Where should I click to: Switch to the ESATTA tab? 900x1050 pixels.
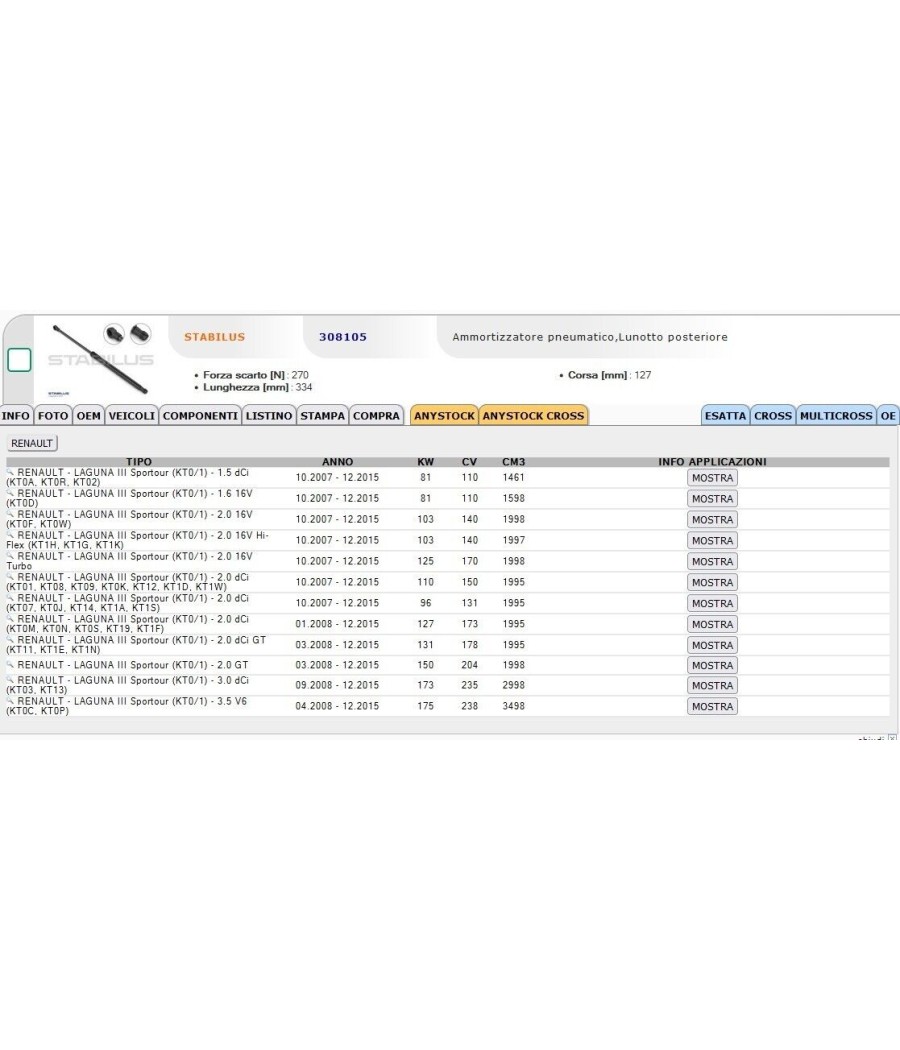click(x=725, y=416)
